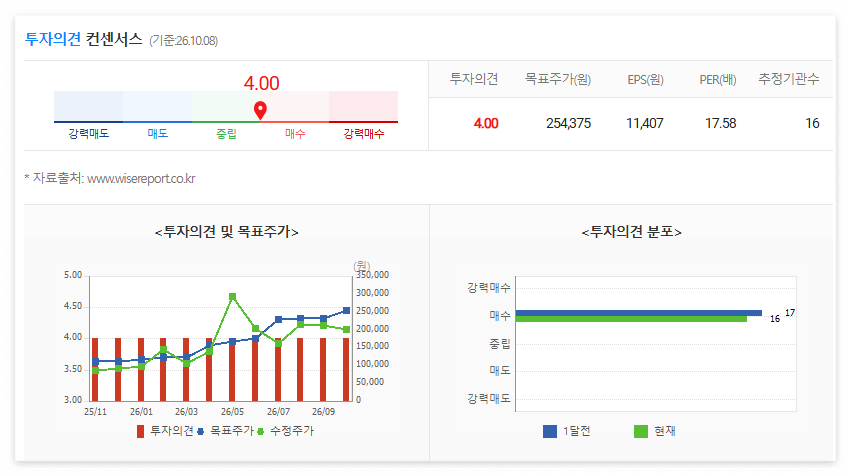This screenshot has width=851, height=476.
Task: Click the green peak point near 26/05
Action: pos(232,296)
